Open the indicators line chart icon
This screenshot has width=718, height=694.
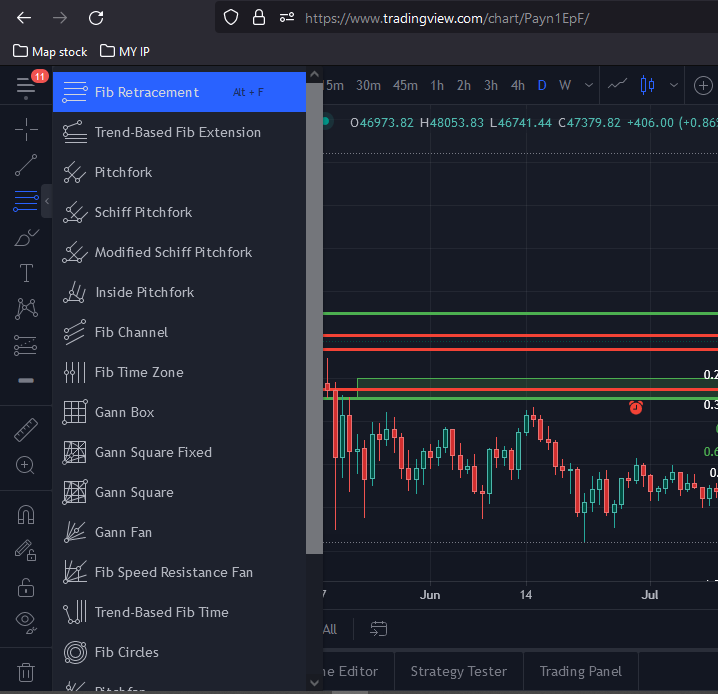coord(617,85)
